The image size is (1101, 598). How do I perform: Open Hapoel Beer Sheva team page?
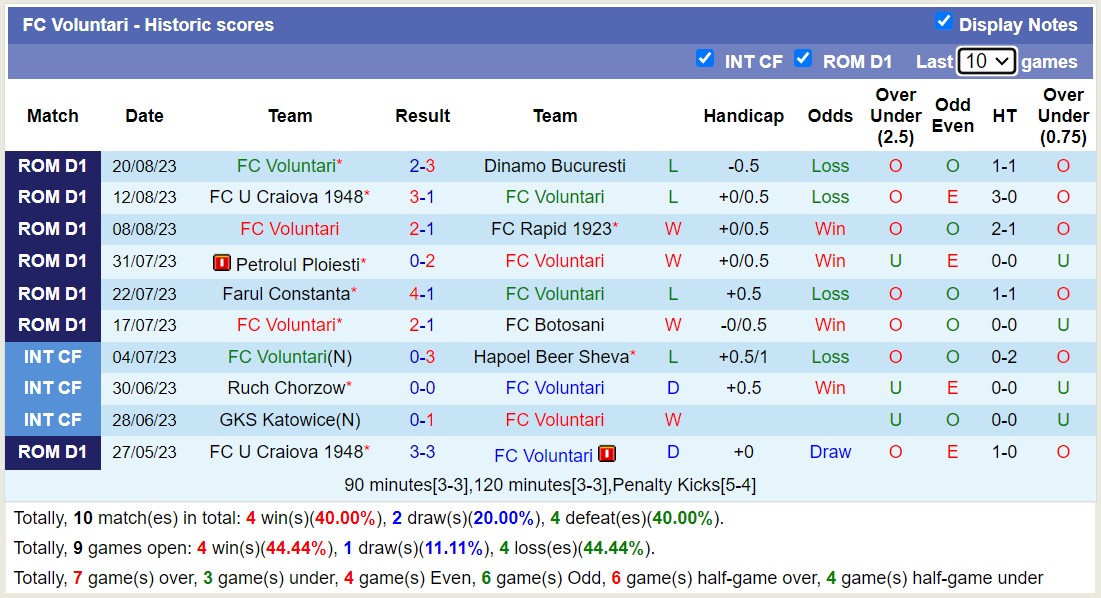pyautogui.click(x=551, y=357)
